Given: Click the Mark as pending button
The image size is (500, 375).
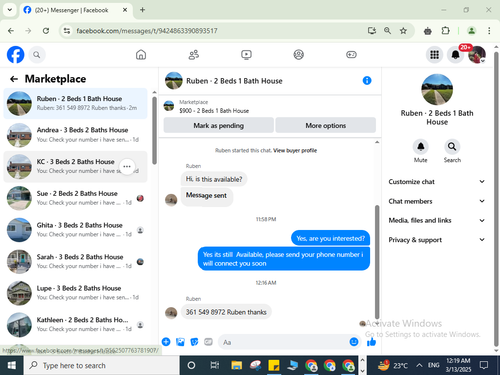Looking at the screenshot, I should coord(219,125).
